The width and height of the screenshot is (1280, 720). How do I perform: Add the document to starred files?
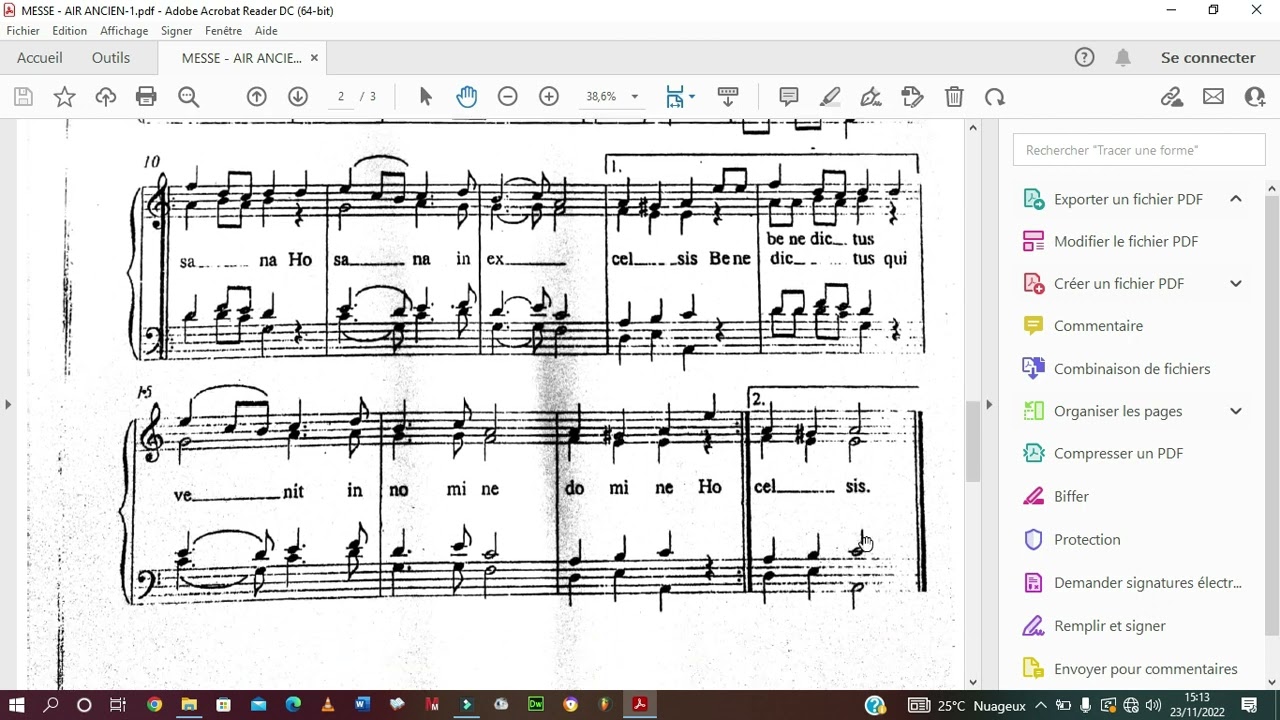64,97
